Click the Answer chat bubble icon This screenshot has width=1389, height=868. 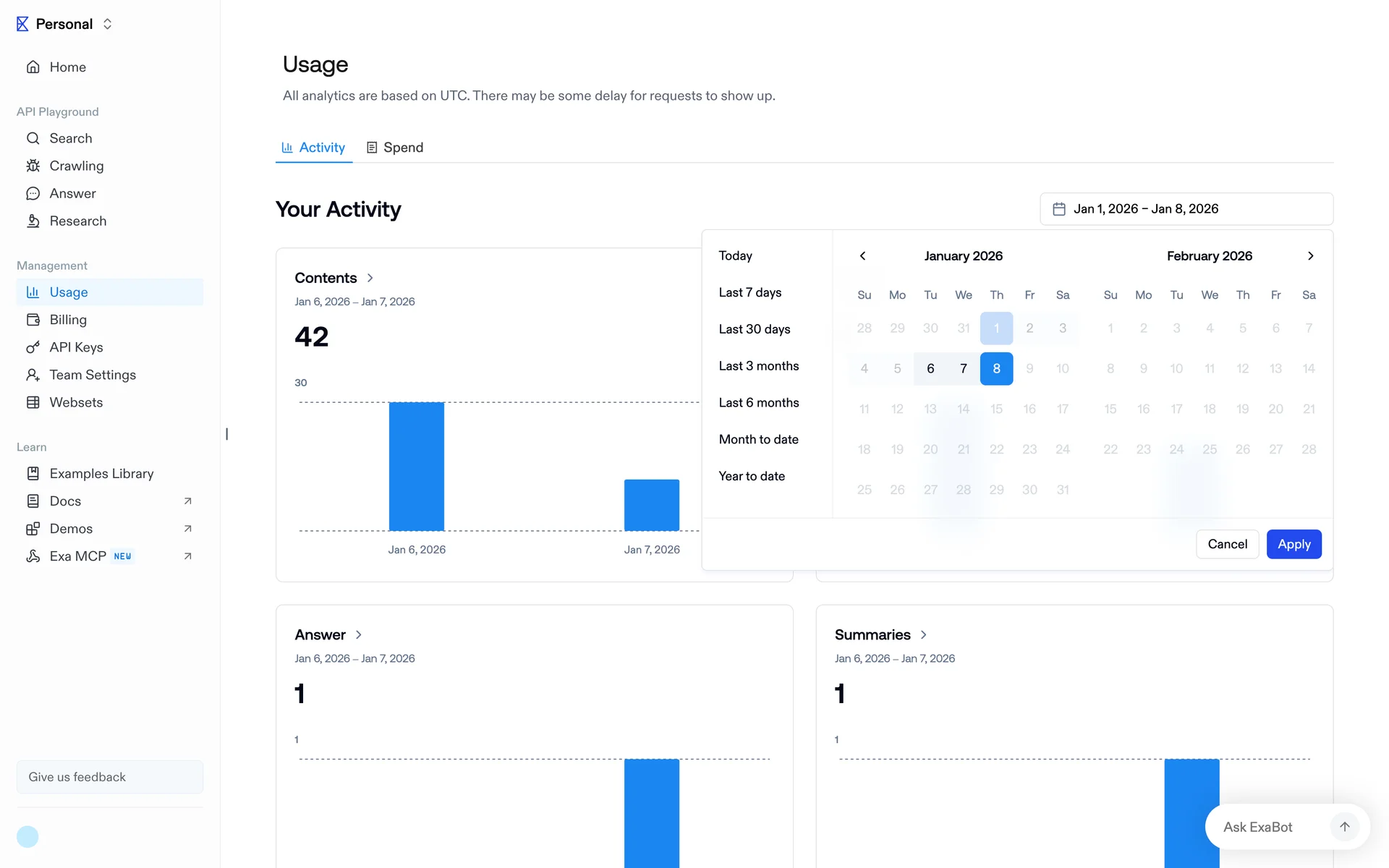click(33, 193)
